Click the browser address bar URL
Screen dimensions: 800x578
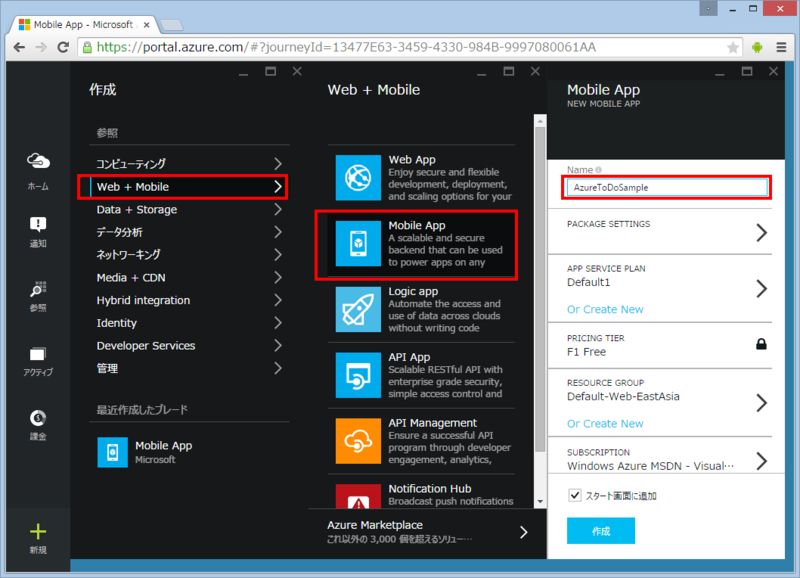pyautogui.click(x=346, y=47)
